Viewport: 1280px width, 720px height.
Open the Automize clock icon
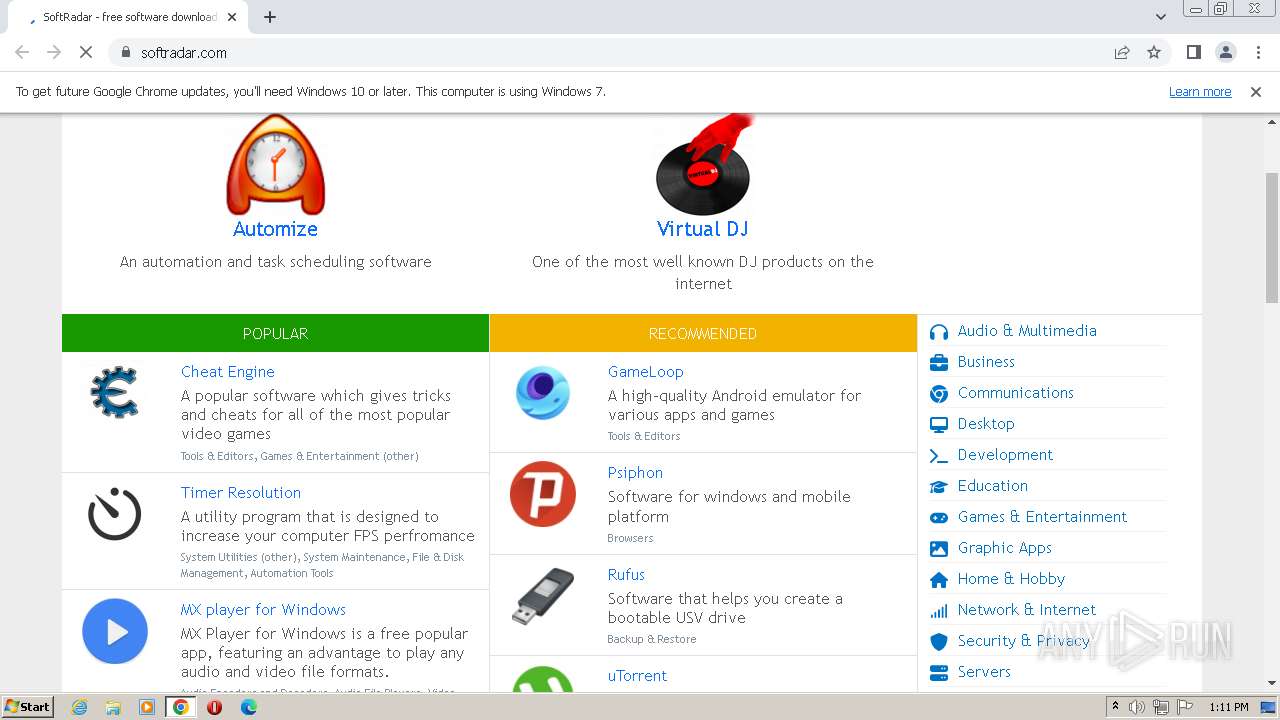275,165
